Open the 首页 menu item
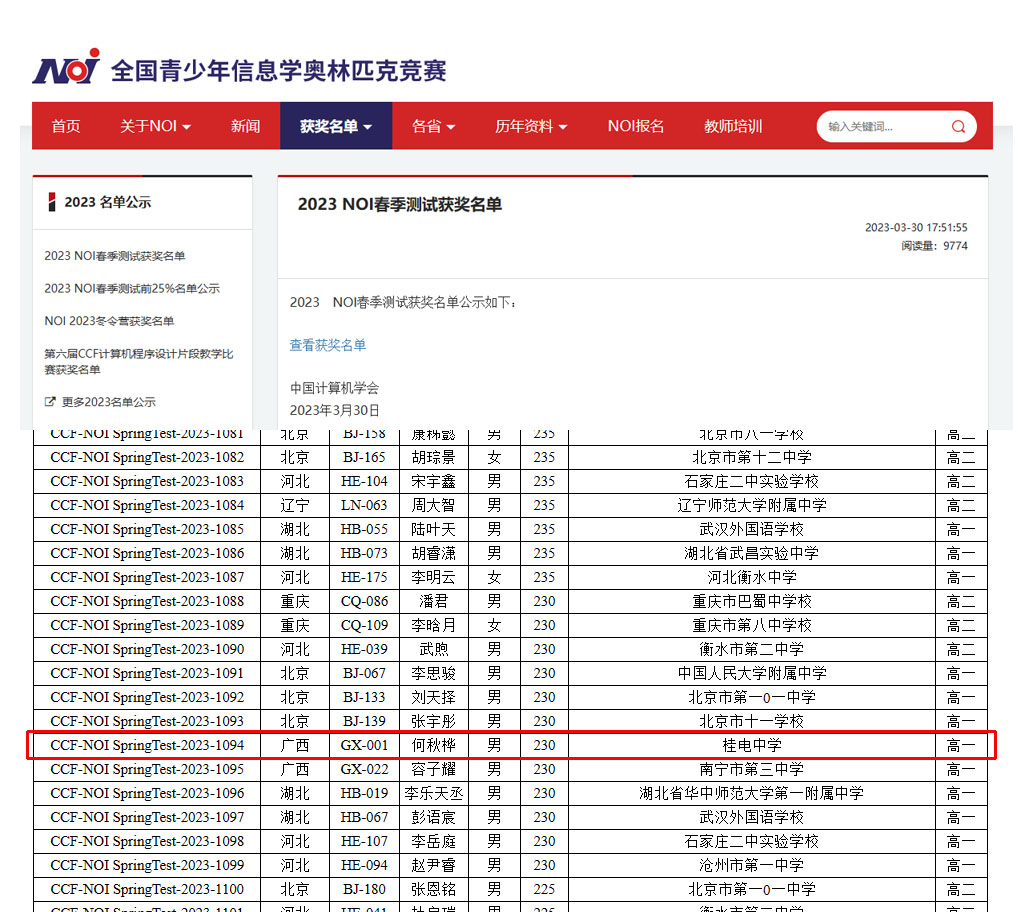This screenshot has width=1033, height=912. pos(66,126)
